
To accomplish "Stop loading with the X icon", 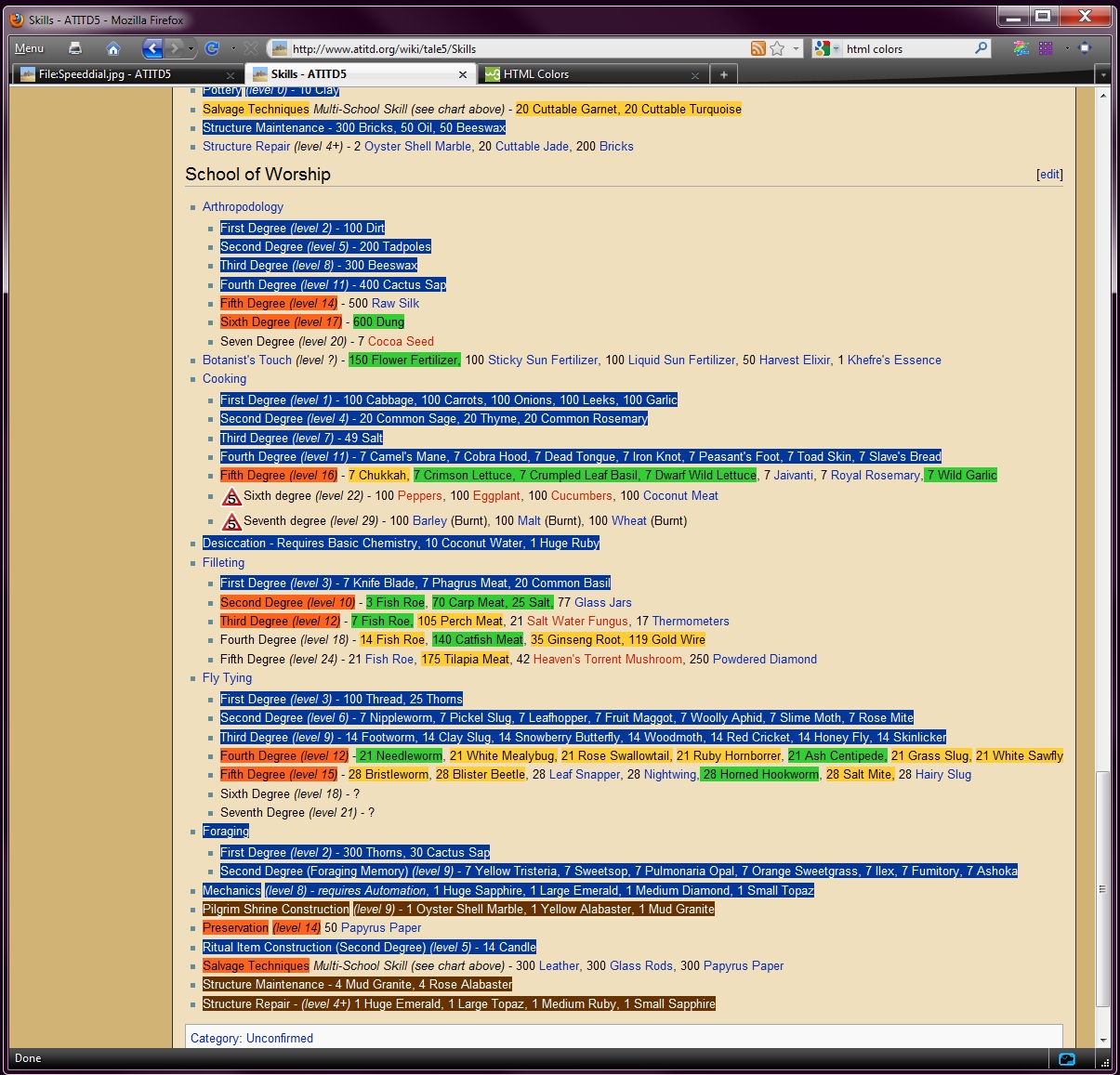I will pyautogui.click(x=250, y=48).
